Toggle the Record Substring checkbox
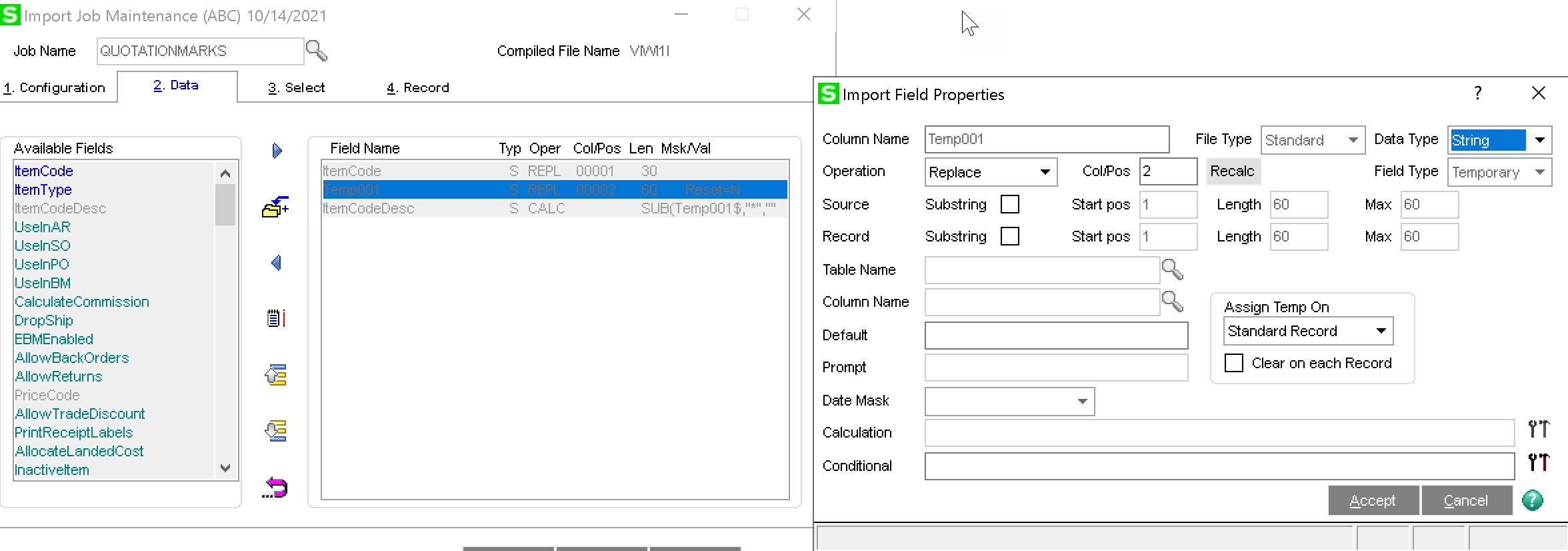This screenshot has width=1568, height=551. tap(1010, 236)
